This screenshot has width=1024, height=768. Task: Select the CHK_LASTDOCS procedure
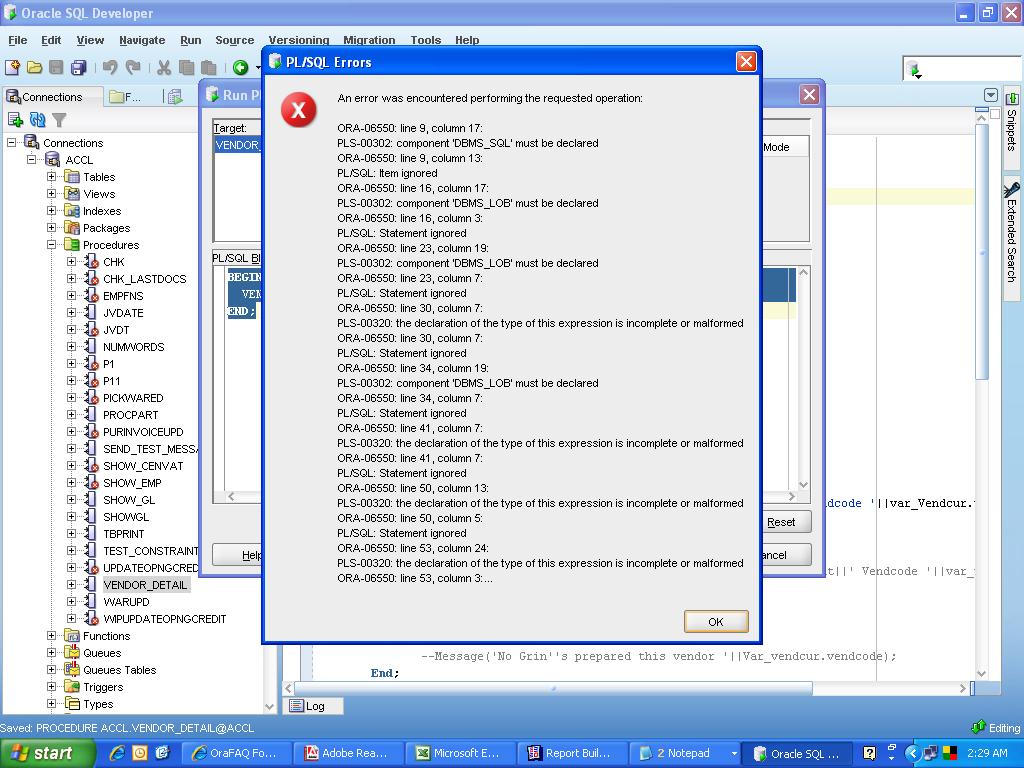(144, 279)
